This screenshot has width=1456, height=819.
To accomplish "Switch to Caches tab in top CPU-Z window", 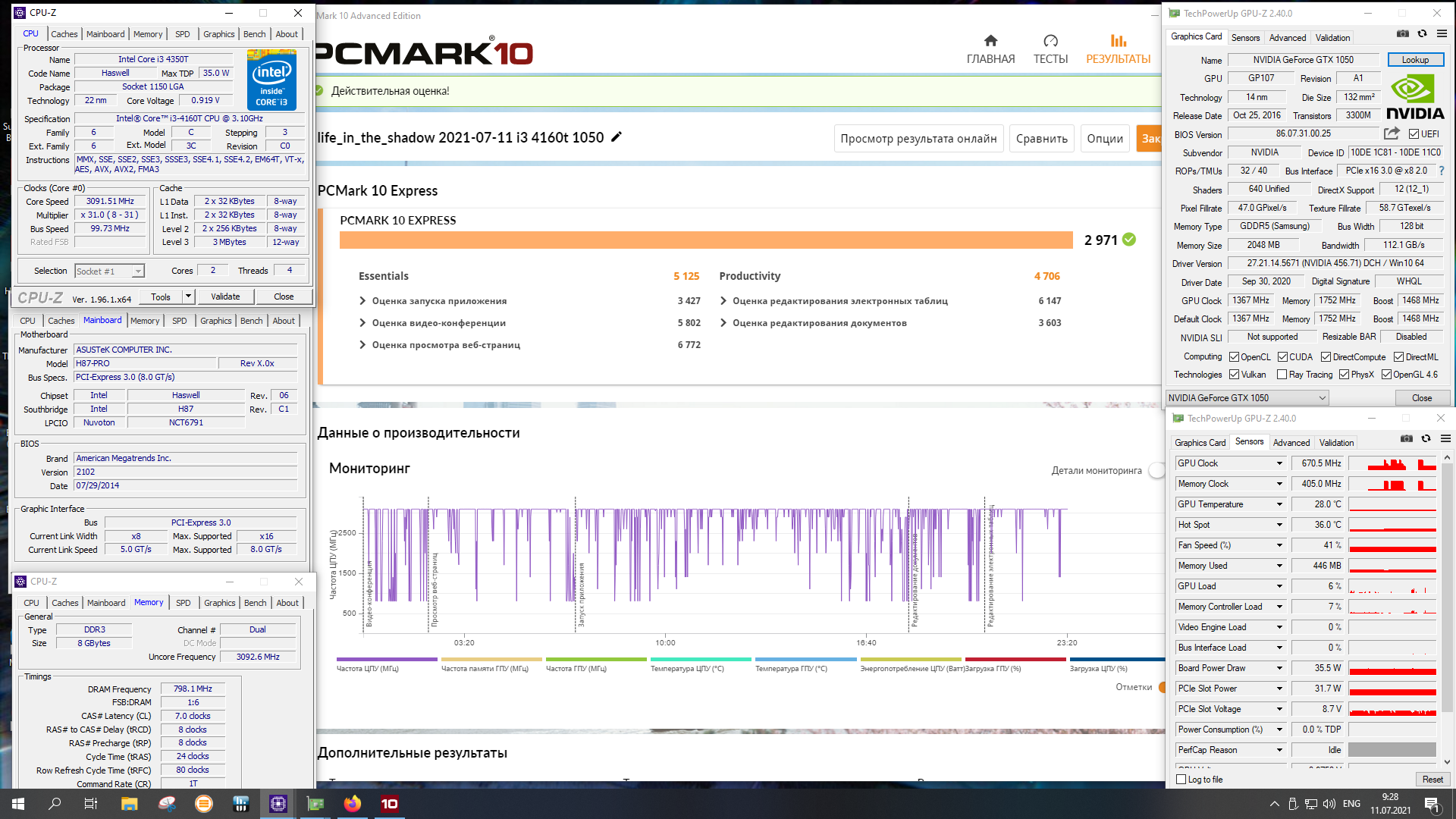I will [64, 34].
